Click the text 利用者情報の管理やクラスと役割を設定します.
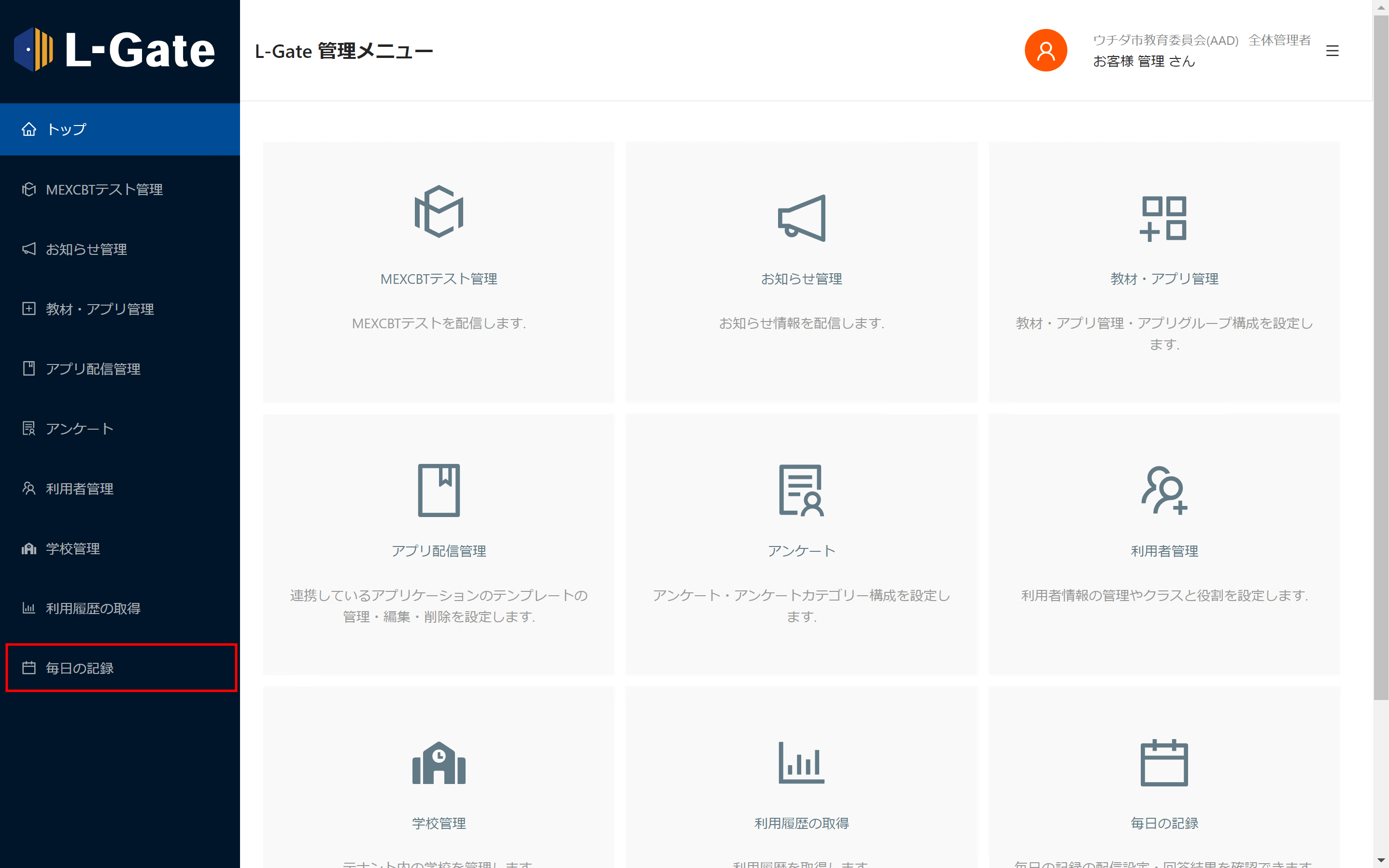This screenshot has width=1389, height=868. pyautogui.click(x=1164, y=595)
